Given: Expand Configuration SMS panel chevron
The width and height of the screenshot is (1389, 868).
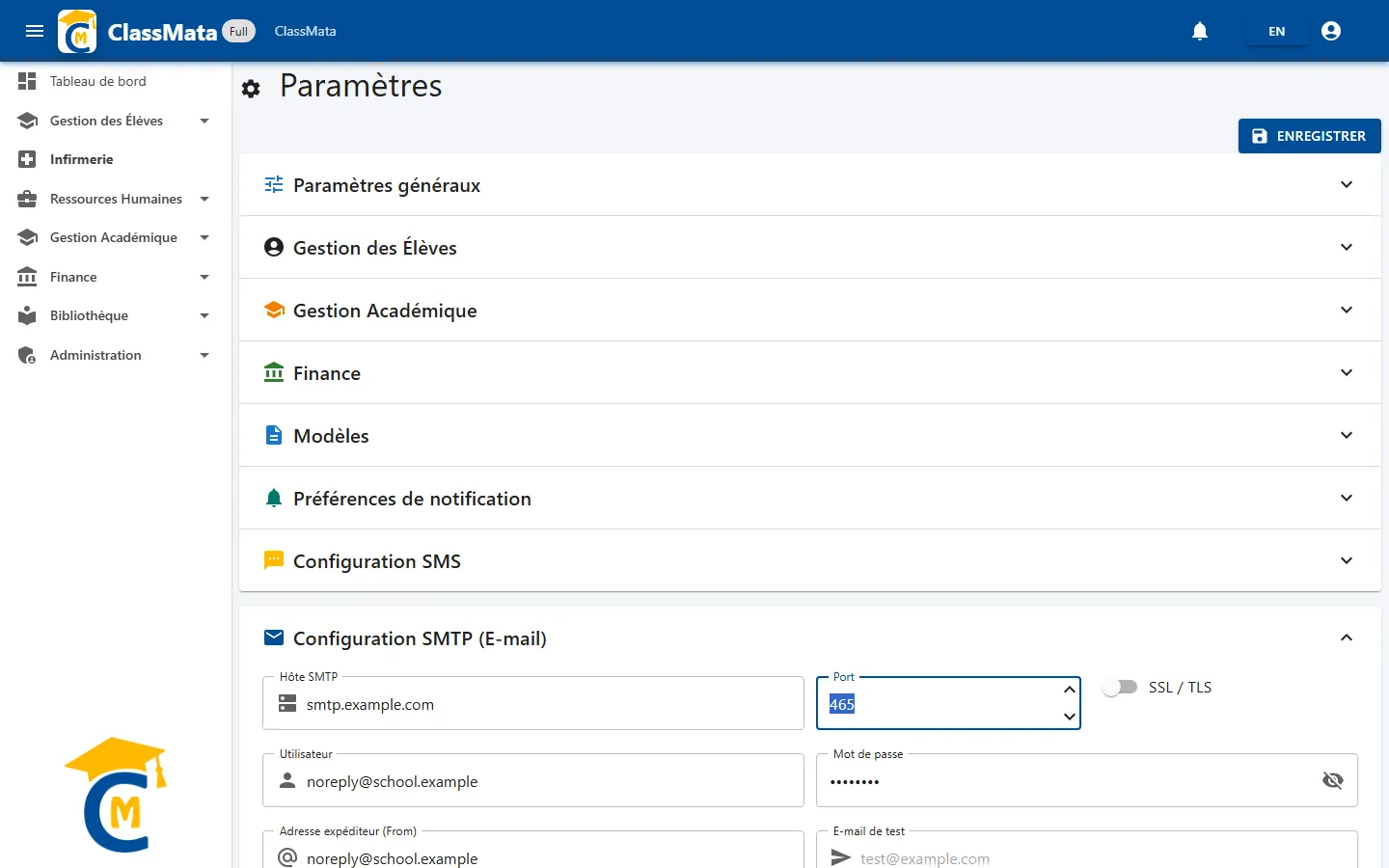Looking at the screenshot, I should pyautogui.click(x=1347, y=560).
